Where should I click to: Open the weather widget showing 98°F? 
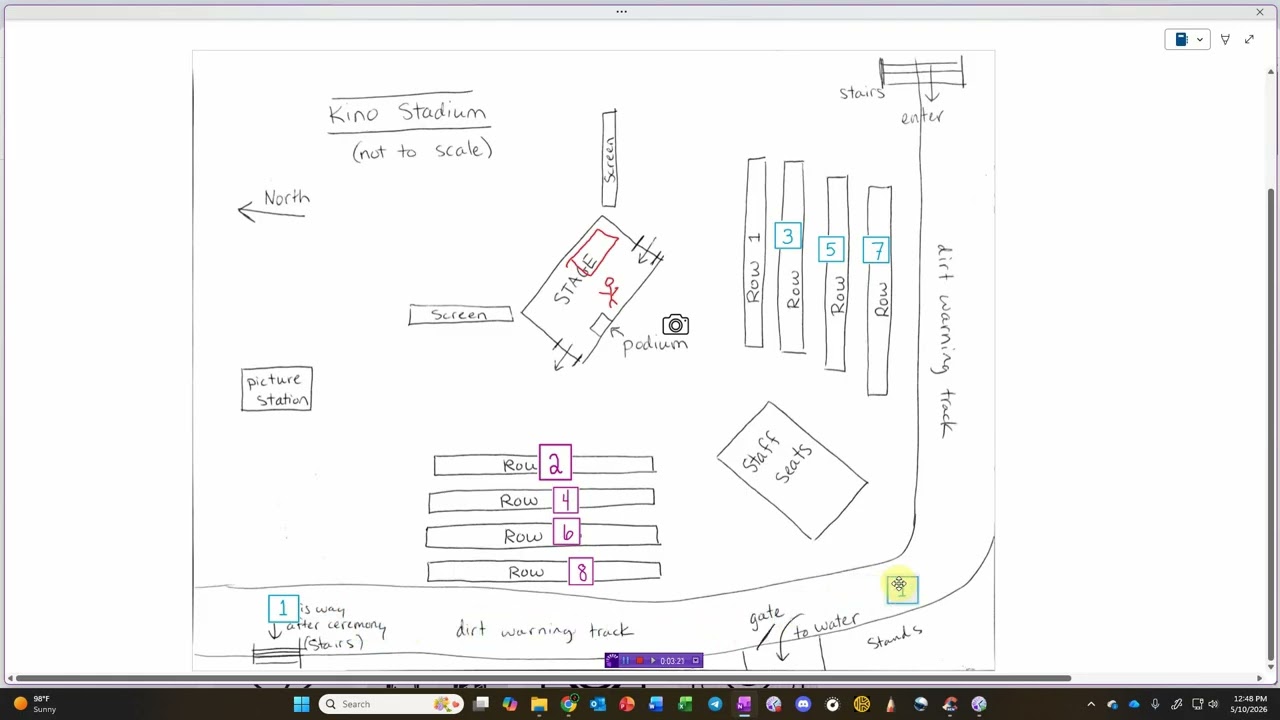[x=34, y=704]
